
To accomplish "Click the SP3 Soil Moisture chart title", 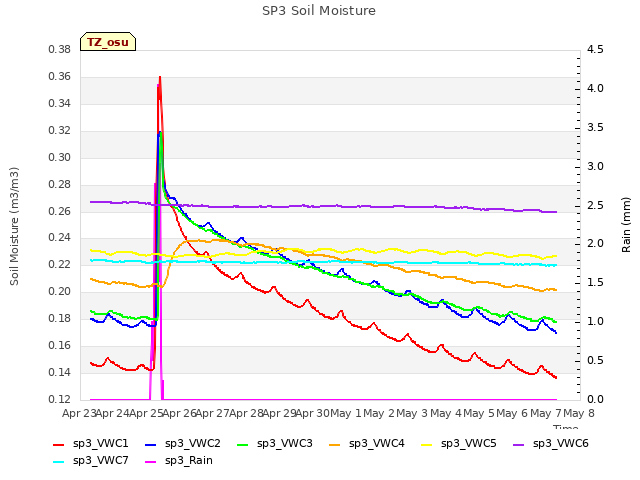I will (x=319, y=11).
